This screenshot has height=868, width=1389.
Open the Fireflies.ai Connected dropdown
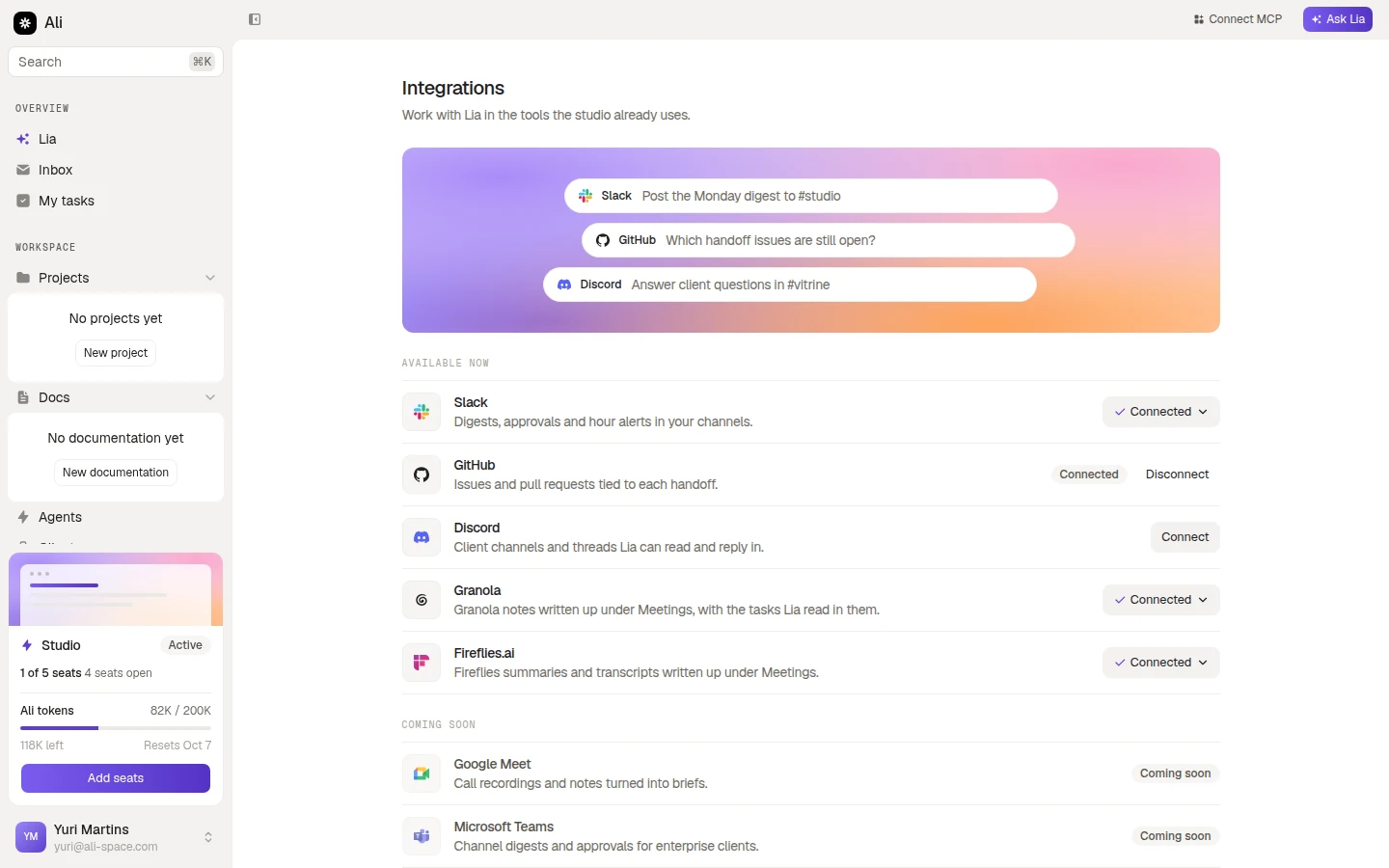coord(1161,663)
